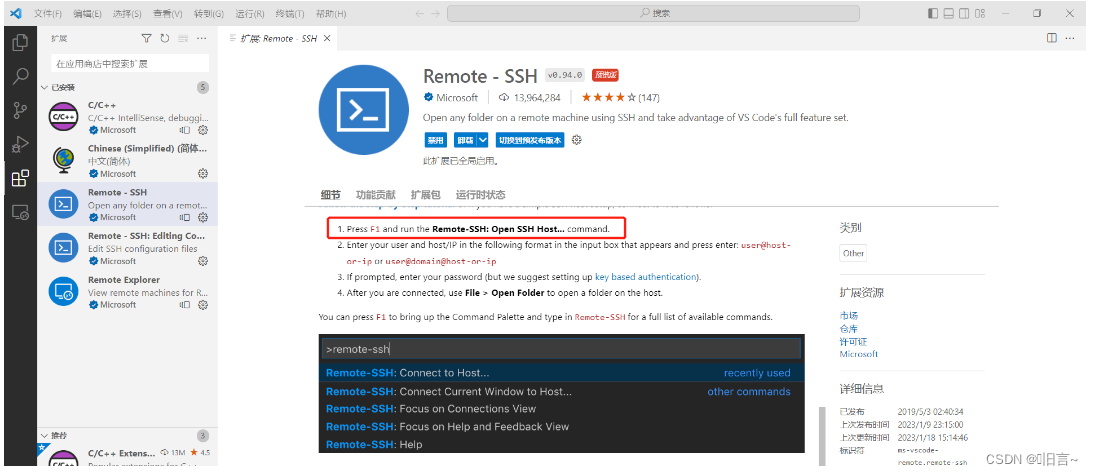
Task: Toggle the secondary side bar
Action: [x=964, y=13]
